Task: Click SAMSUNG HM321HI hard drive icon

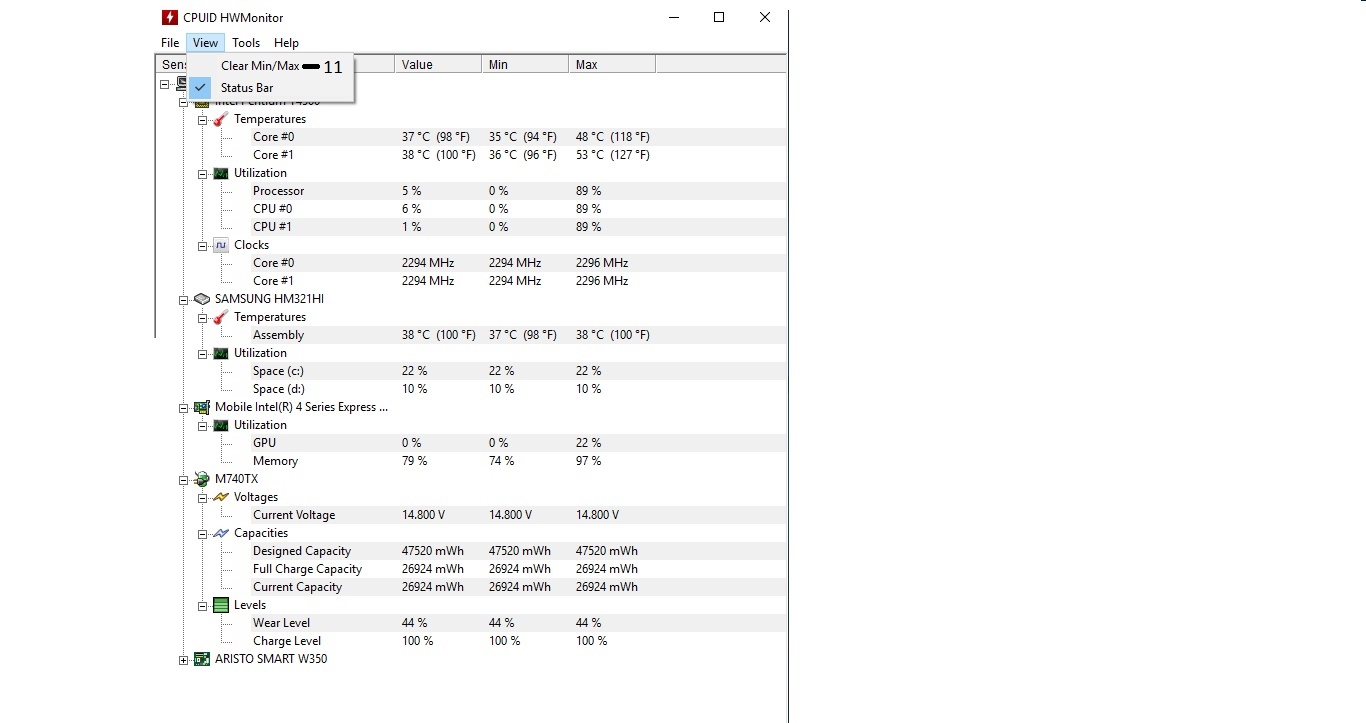Action: pos(202,299)
